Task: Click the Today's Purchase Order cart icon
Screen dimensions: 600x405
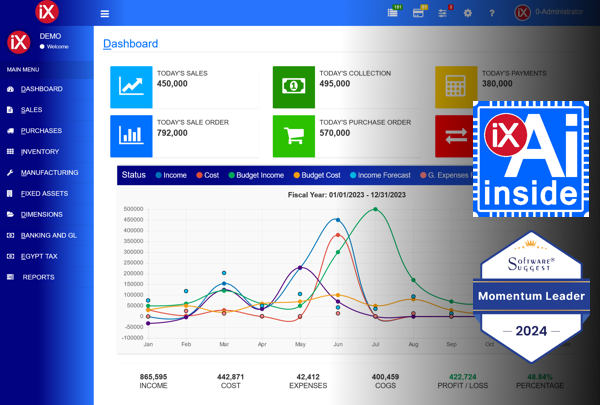Action: tap(293, 136)
